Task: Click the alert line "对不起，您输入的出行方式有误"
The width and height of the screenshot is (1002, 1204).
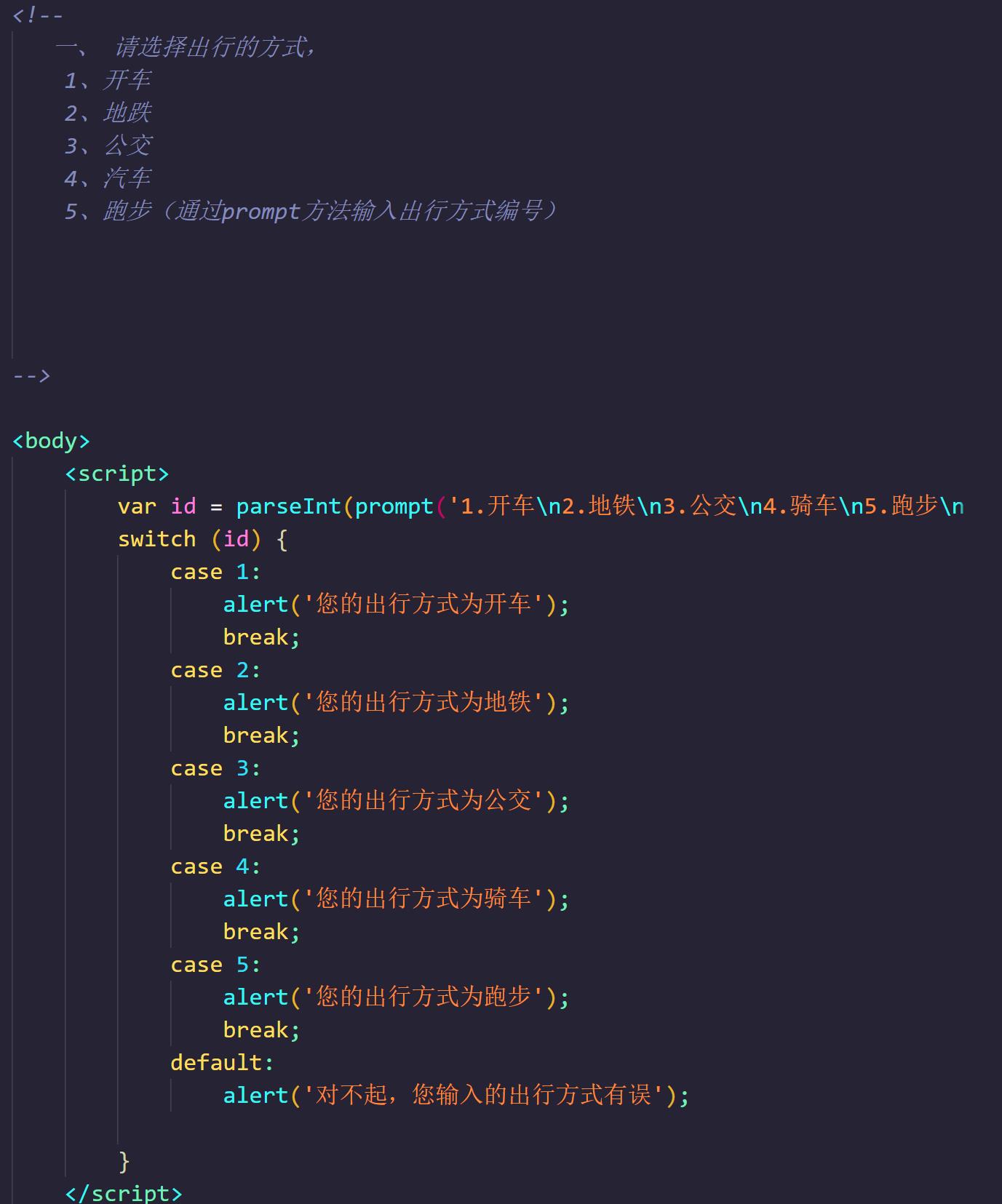Action: pyautogui.click(x=456, y=1096)
